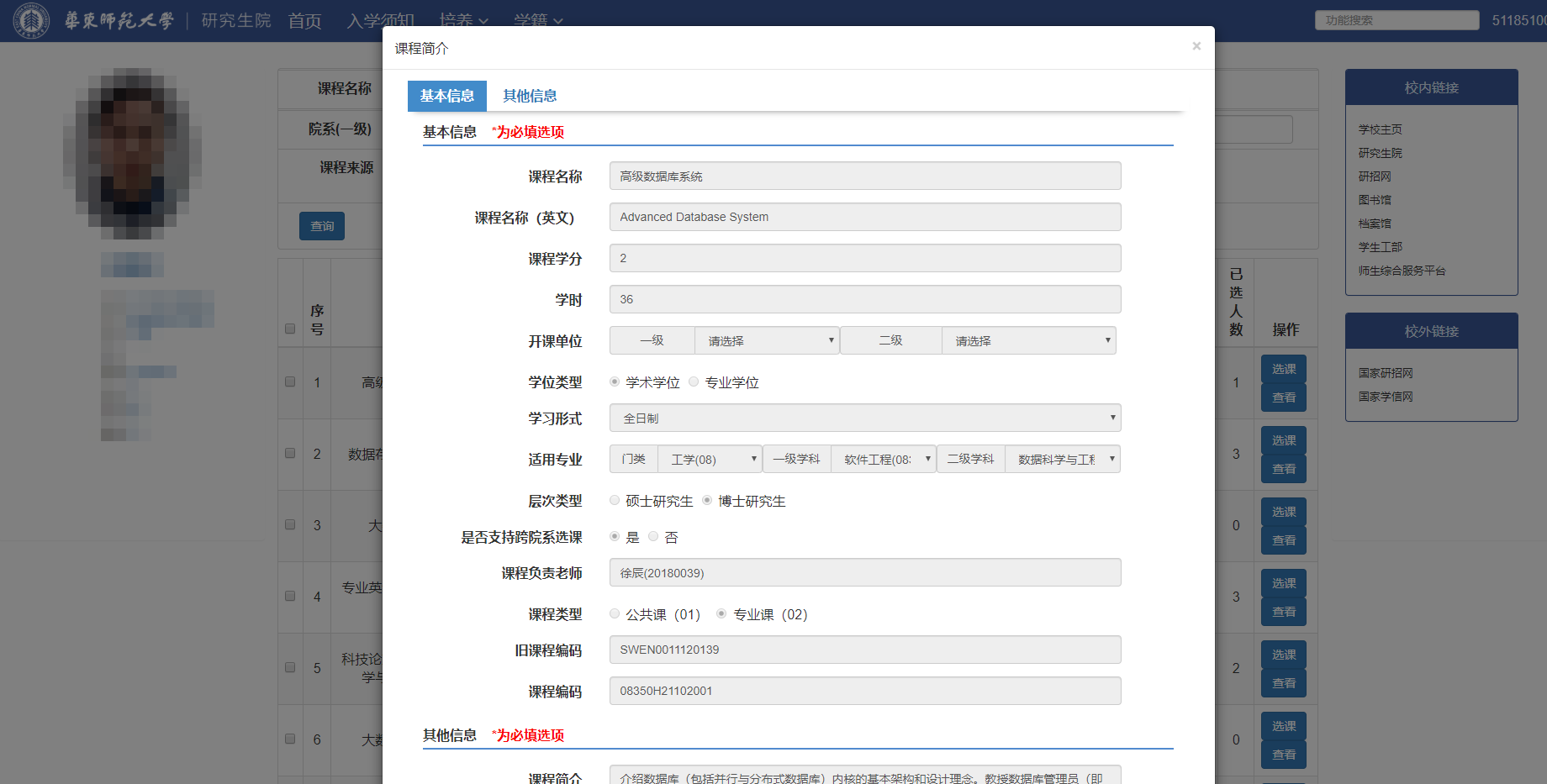This screenshot has height=784, width=1547.
Task: Close the 课程简介 dialog with X
Action: click(x=1196, y=46)
